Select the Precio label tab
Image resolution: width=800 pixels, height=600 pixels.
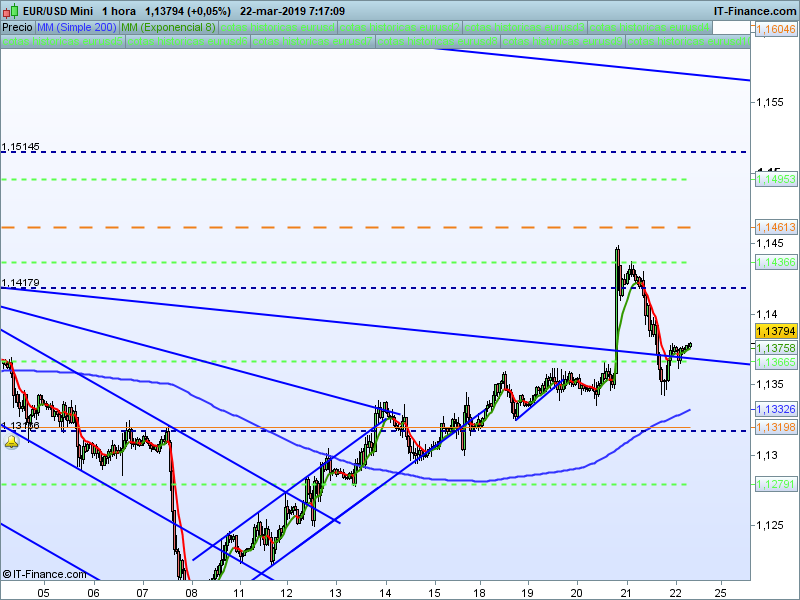(17, 27)
